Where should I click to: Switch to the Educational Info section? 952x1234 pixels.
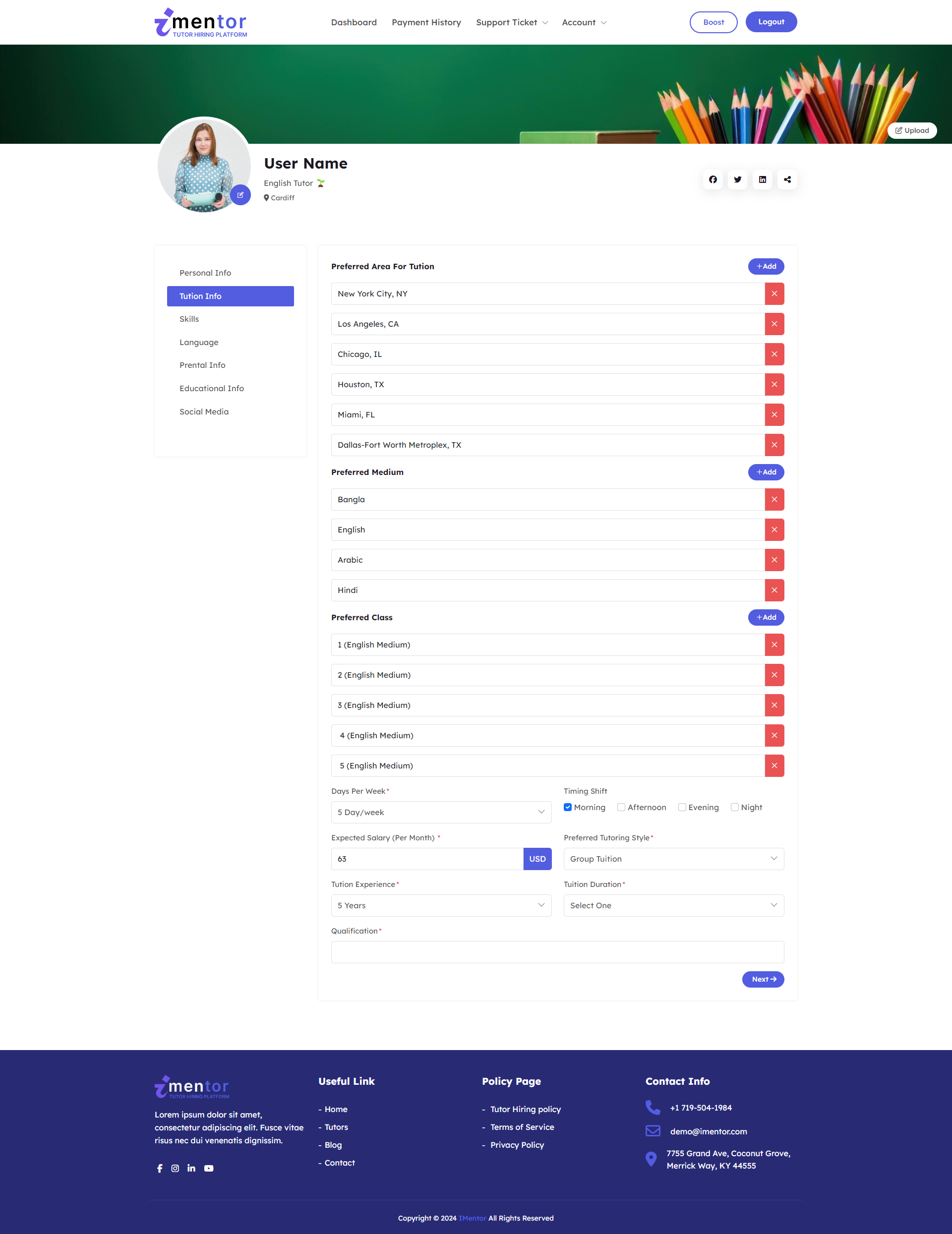point(211,388)
